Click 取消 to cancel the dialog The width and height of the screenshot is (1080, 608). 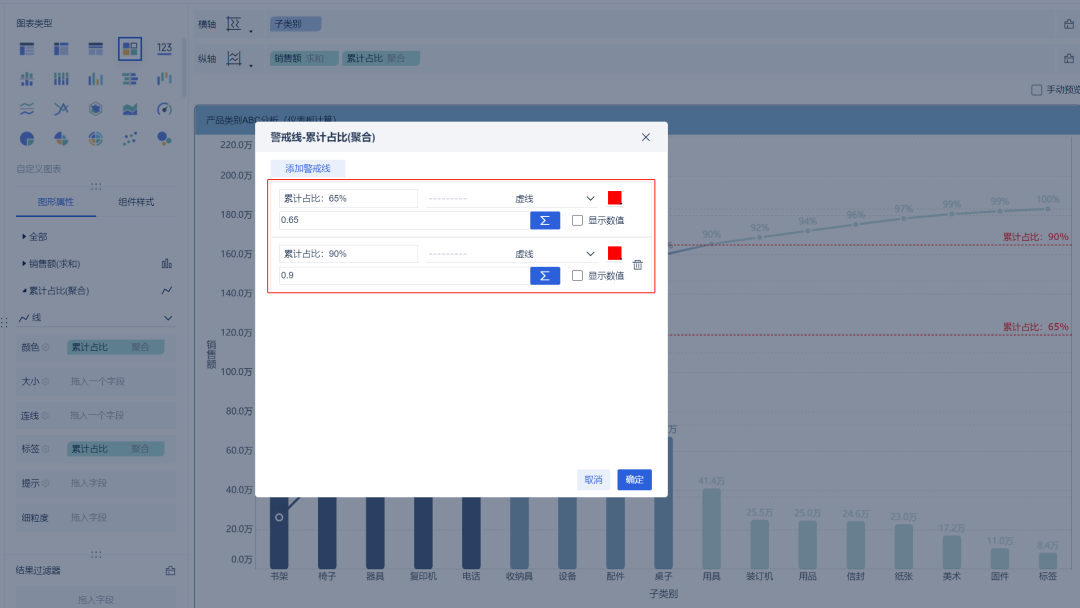click(593, 480)
